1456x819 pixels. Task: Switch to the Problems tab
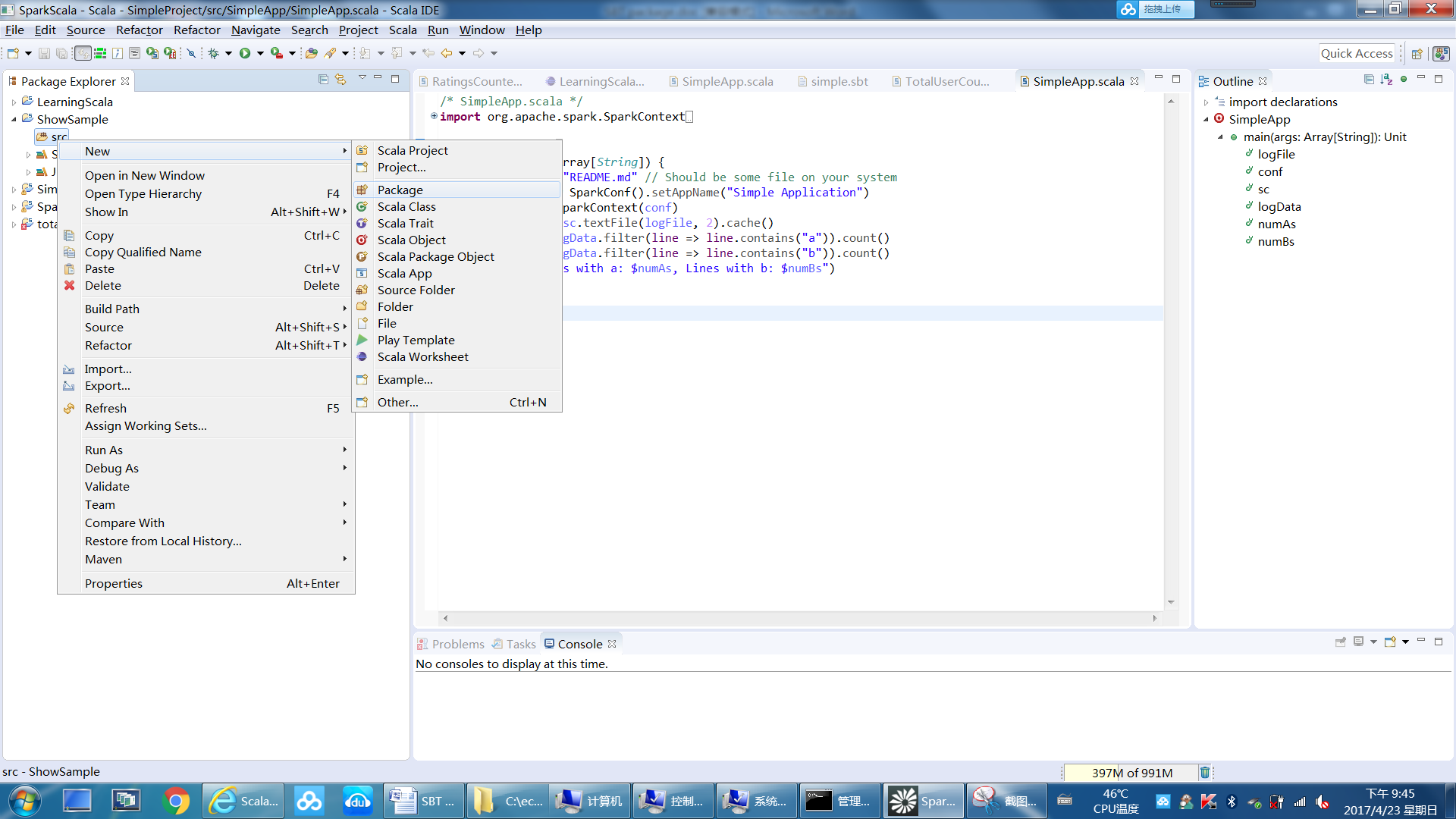tap(450, 644)
